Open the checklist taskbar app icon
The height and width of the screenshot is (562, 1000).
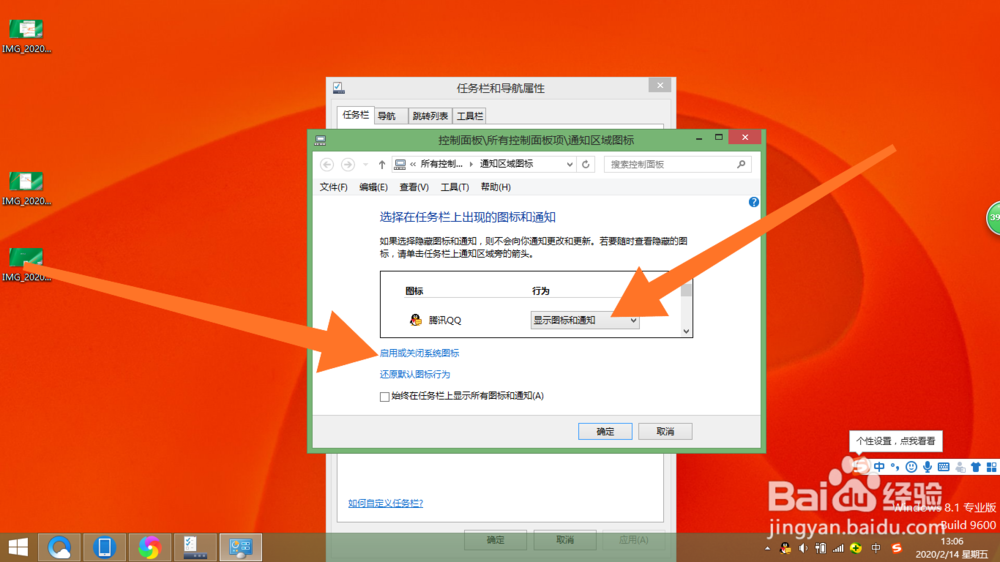(x=194, y=547)
